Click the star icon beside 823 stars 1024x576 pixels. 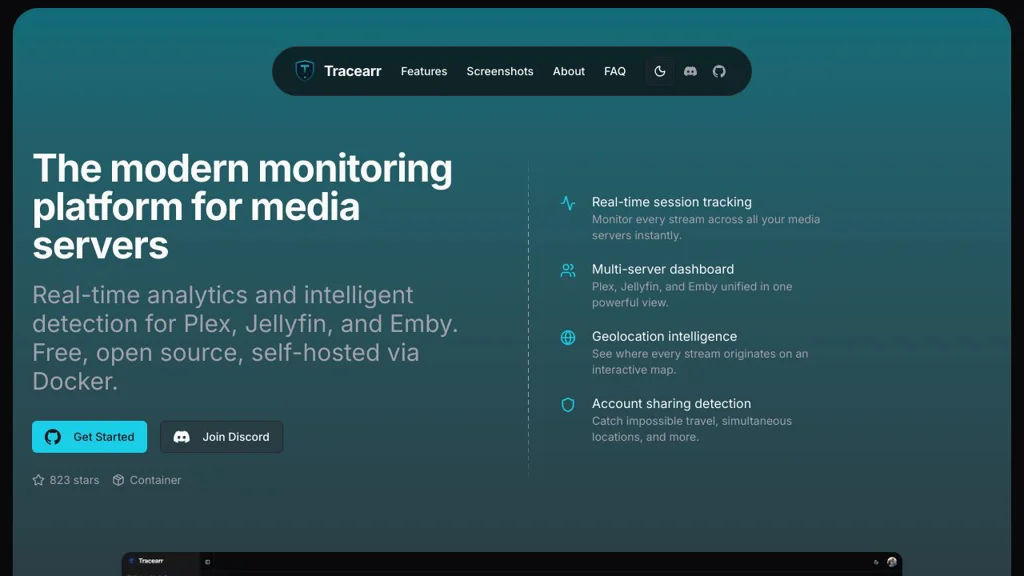[39, 480]
